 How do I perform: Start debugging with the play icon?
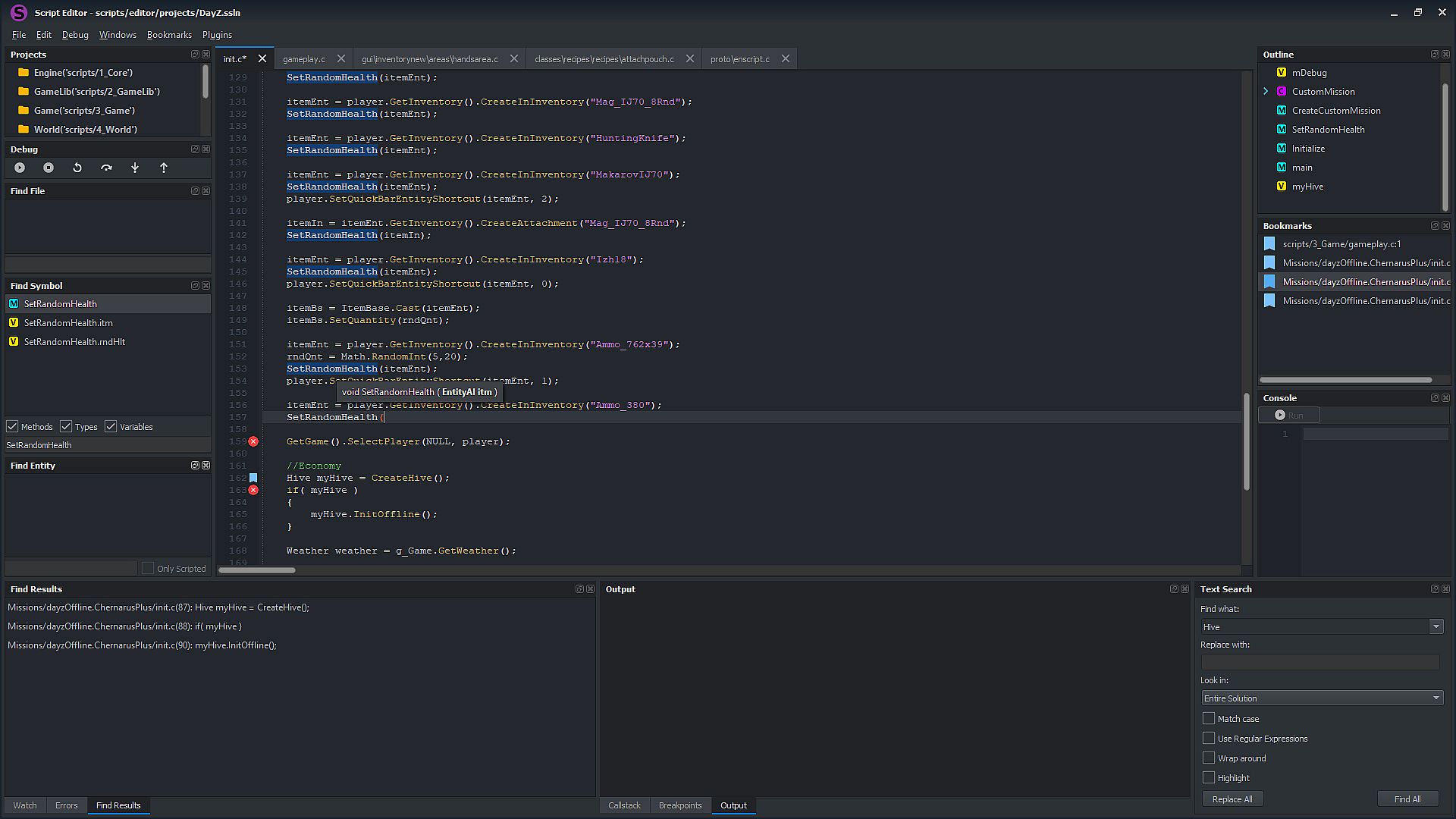pos(20,168)
